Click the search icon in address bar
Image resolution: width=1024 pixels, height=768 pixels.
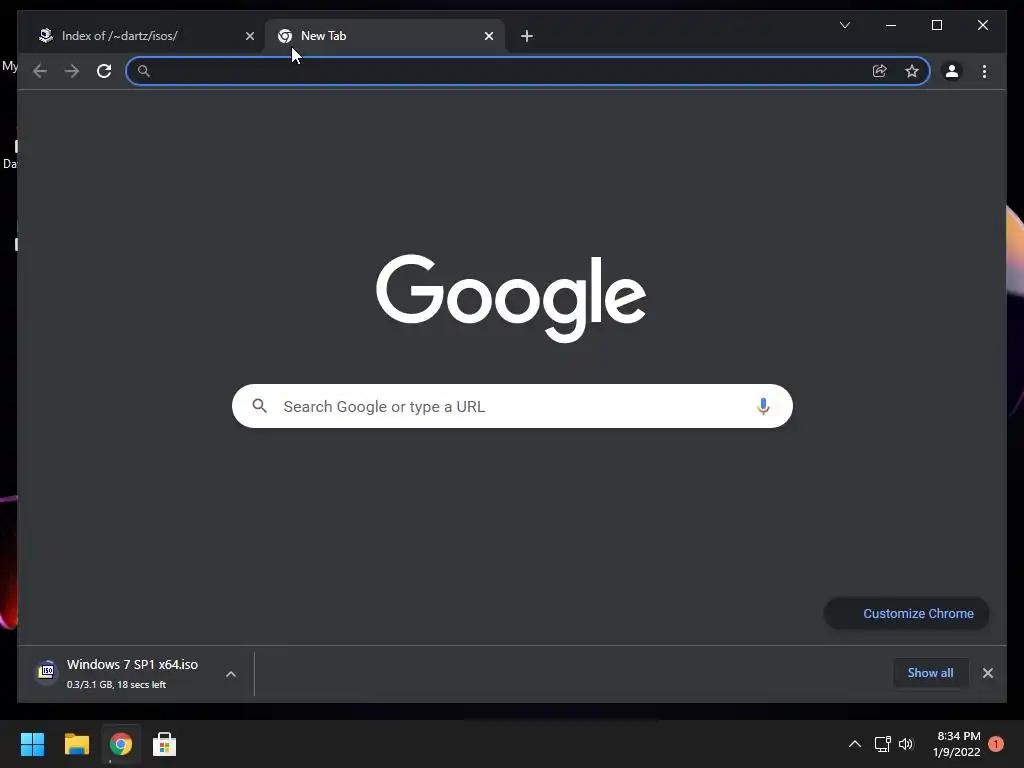pos(144,71)
